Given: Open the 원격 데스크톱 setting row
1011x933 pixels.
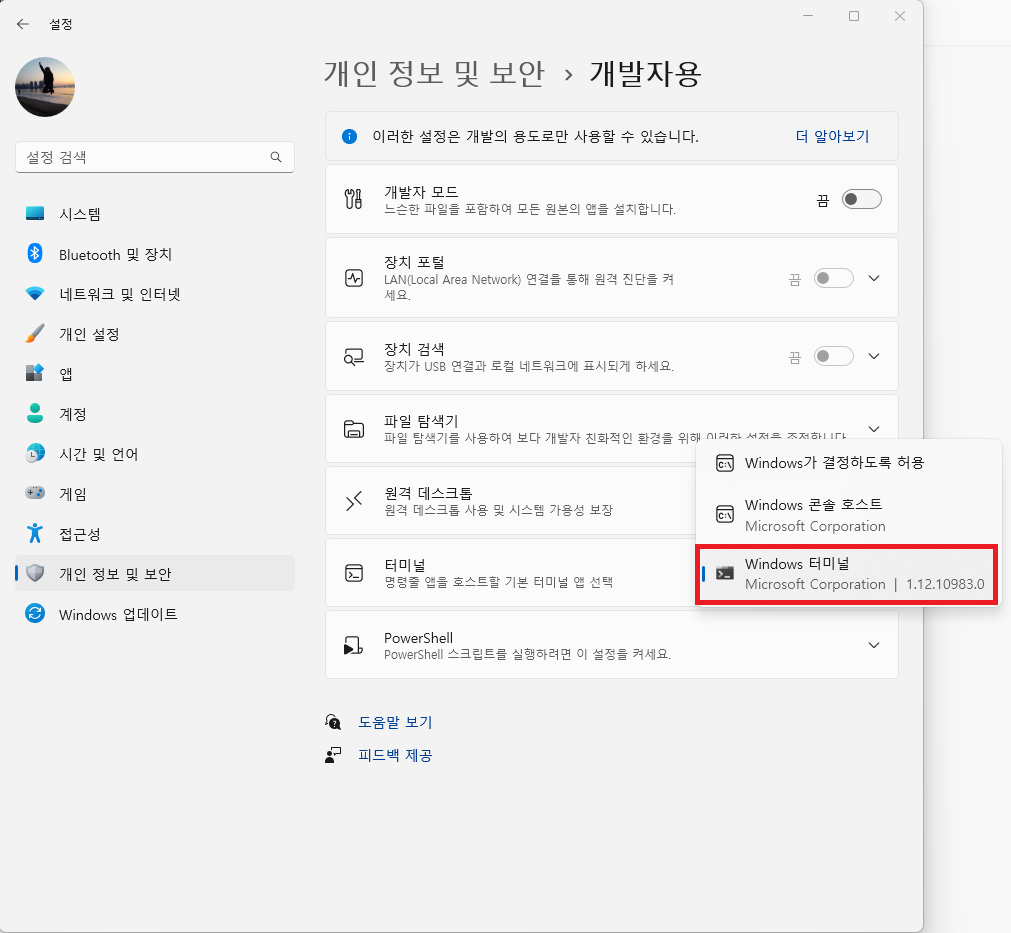Looking at the screenshot, I should (x=511, y=501).
